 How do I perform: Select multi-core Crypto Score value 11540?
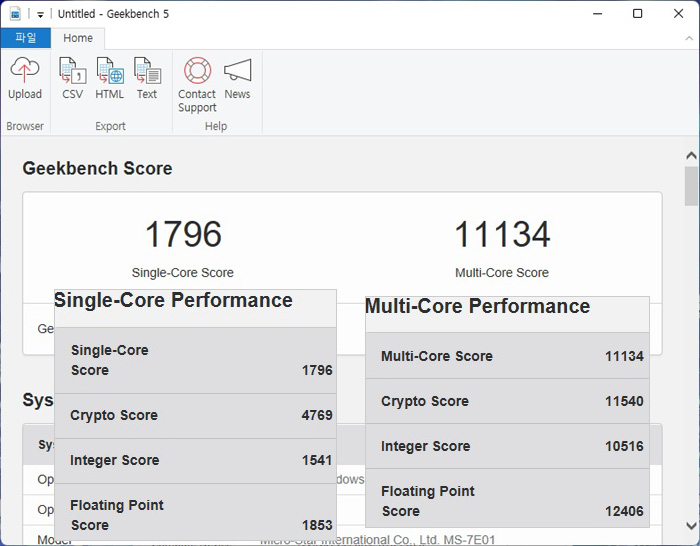tap(624, 401)
